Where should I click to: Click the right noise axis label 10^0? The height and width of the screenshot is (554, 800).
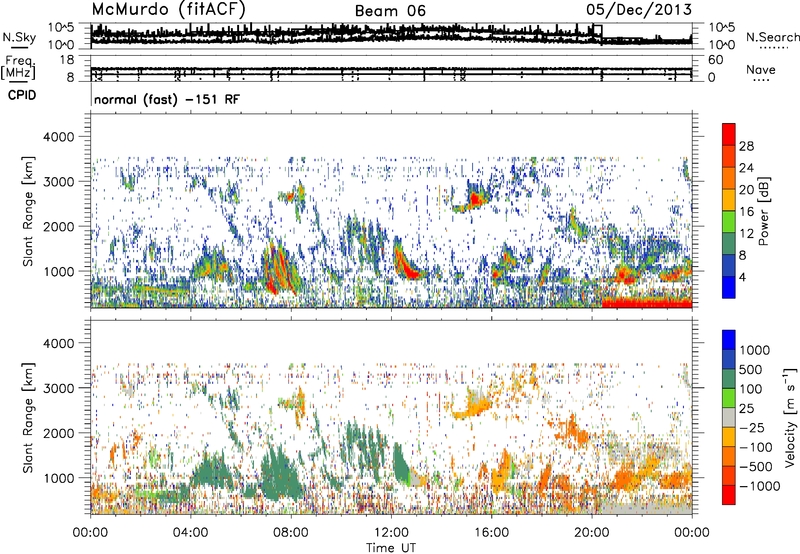[x=722, y=45]
